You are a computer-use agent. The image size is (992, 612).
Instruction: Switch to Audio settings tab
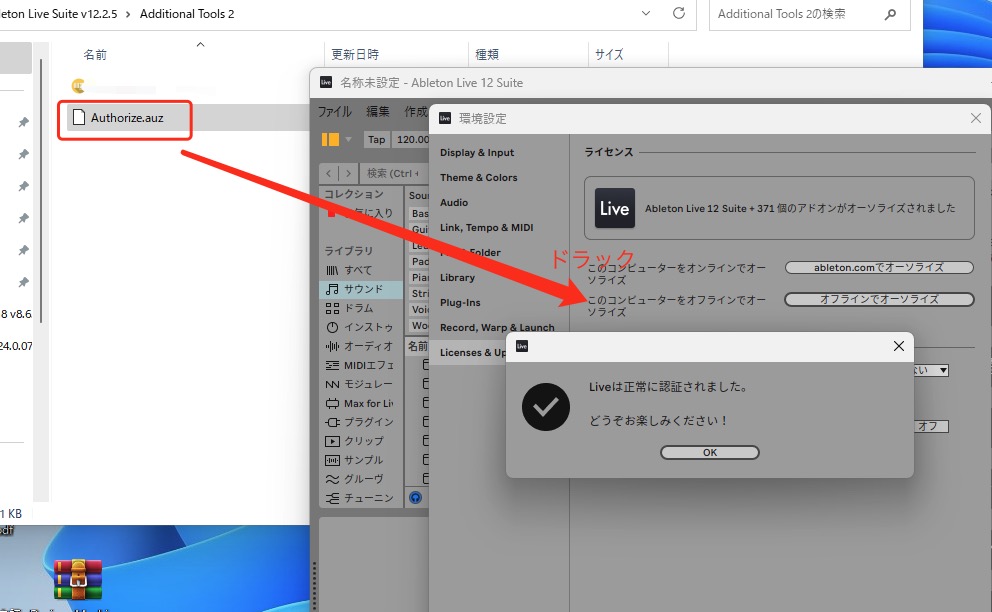click(x=454, y=203)
